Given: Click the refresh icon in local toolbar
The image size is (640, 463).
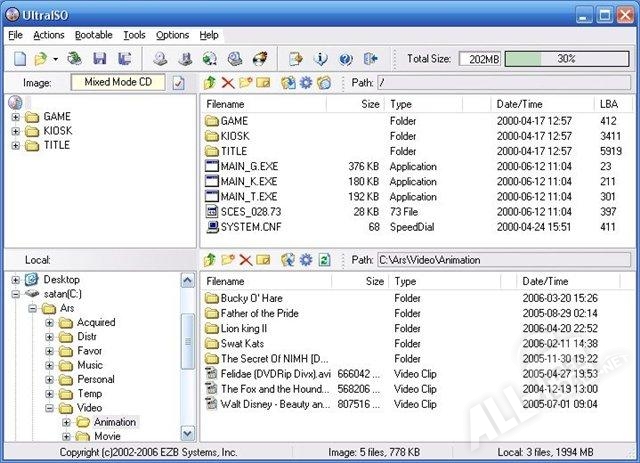Looking at the screenshot, I should point(324,260).
